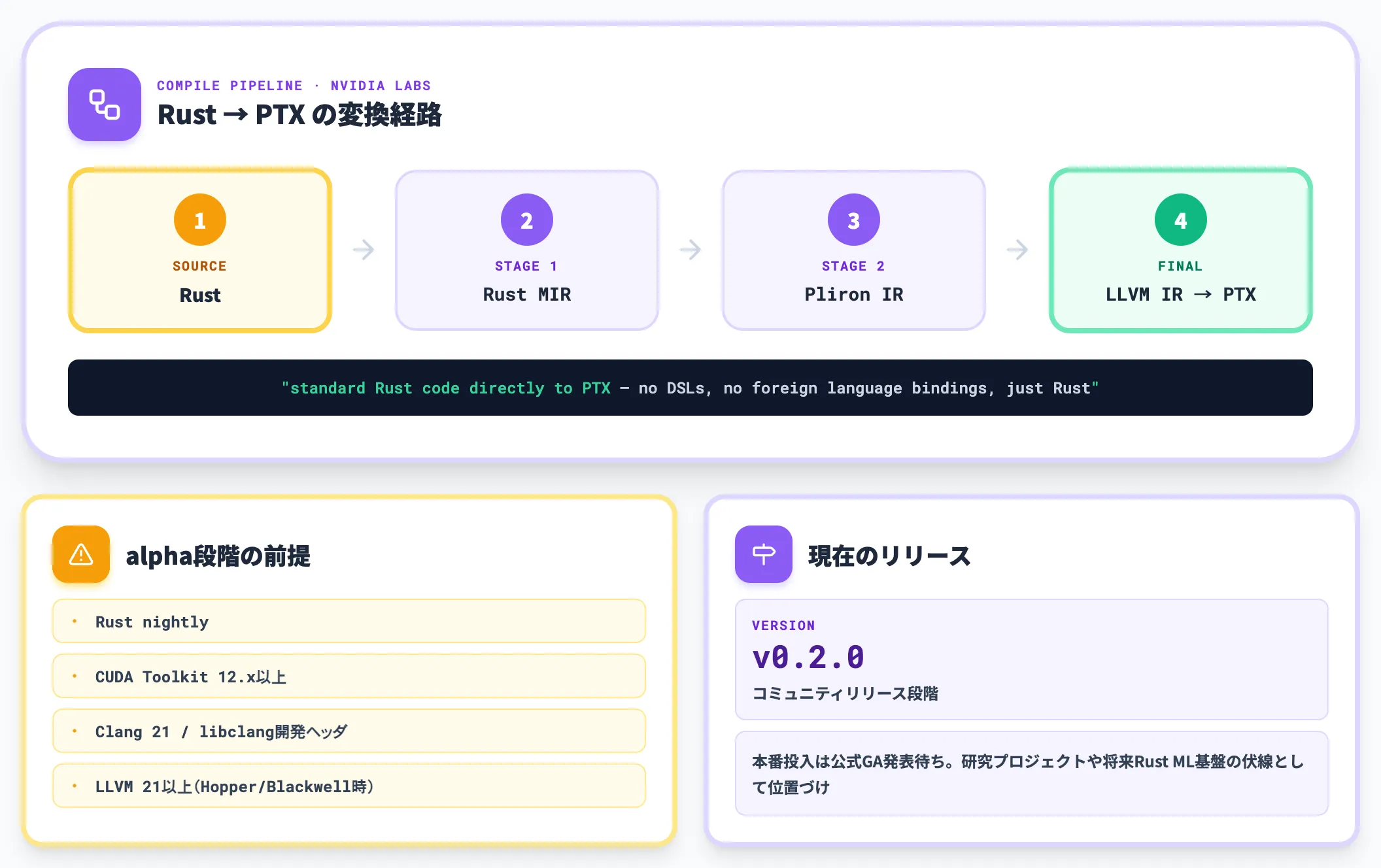The width and height of the screenshot is (1381, 868).
Task: Click the green number 4 circle
Action: point(1181,220)
